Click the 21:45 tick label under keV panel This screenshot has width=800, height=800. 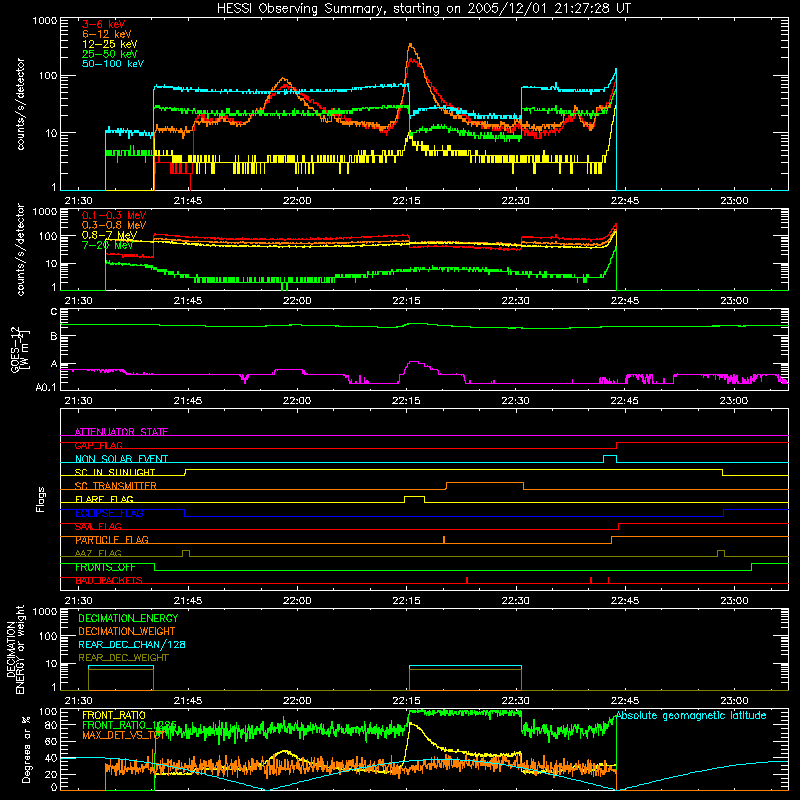pyautogui.click(x=188, y=201)
